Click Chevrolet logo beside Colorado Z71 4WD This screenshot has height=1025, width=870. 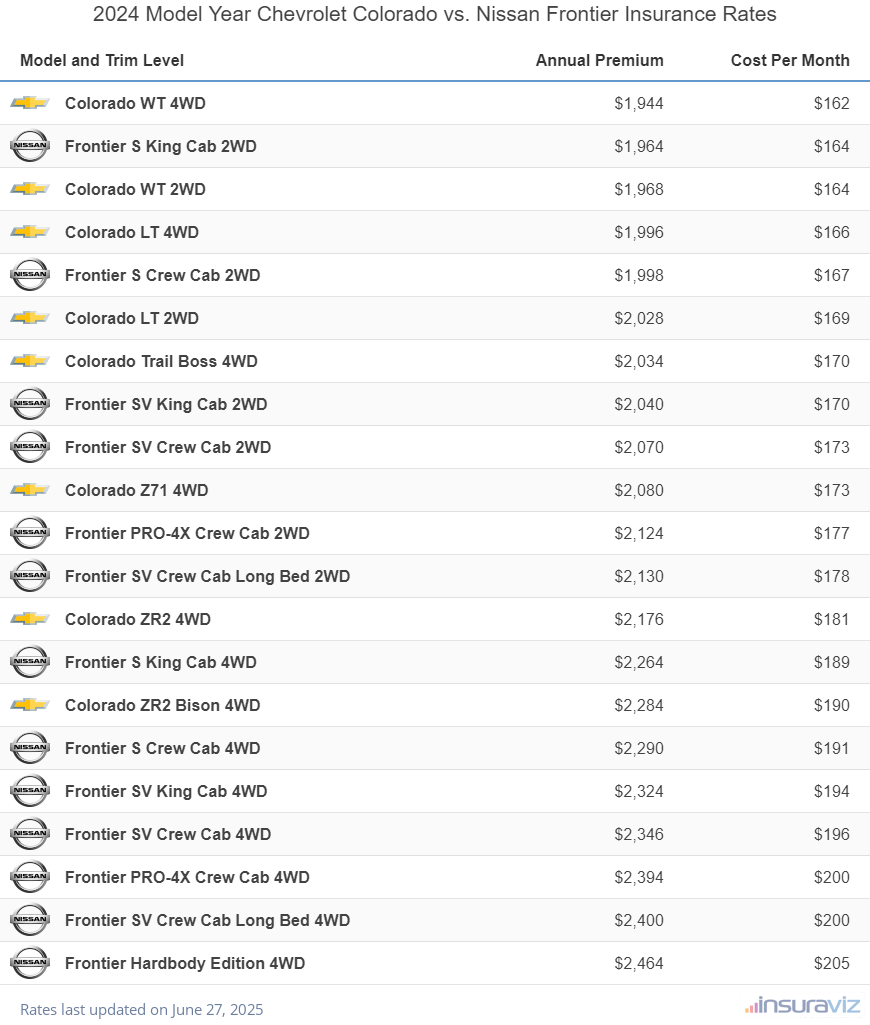tap(30, 490)
